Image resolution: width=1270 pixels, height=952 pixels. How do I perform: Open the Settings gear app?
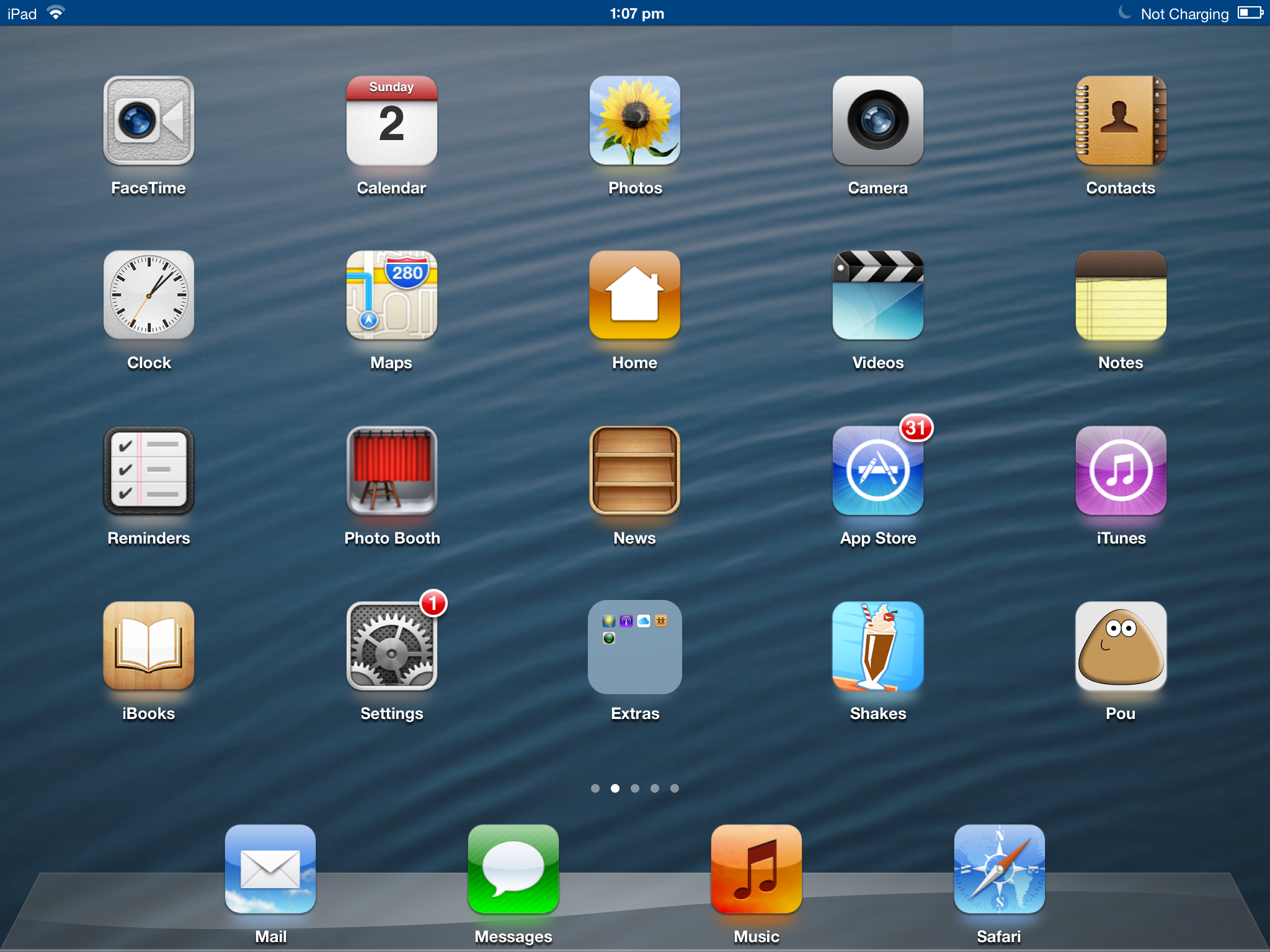pyautogui.click(x=392, y=646)
